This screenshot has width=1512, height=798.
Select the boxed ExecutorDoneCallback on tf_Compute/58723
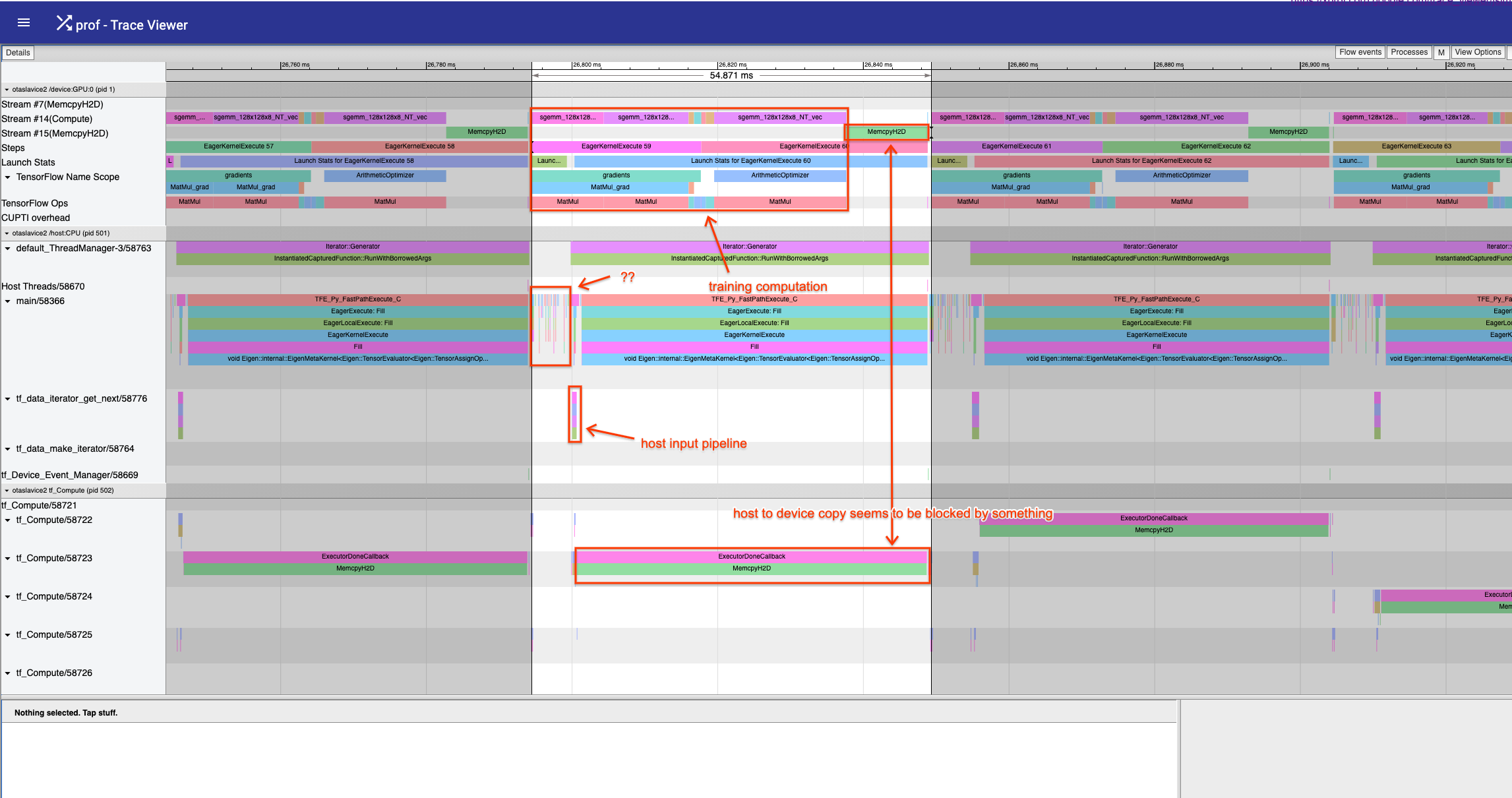[752, 556]
